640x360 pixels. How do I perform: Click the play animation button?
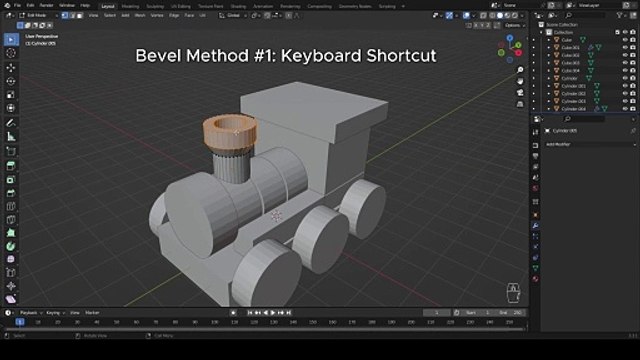273,313
